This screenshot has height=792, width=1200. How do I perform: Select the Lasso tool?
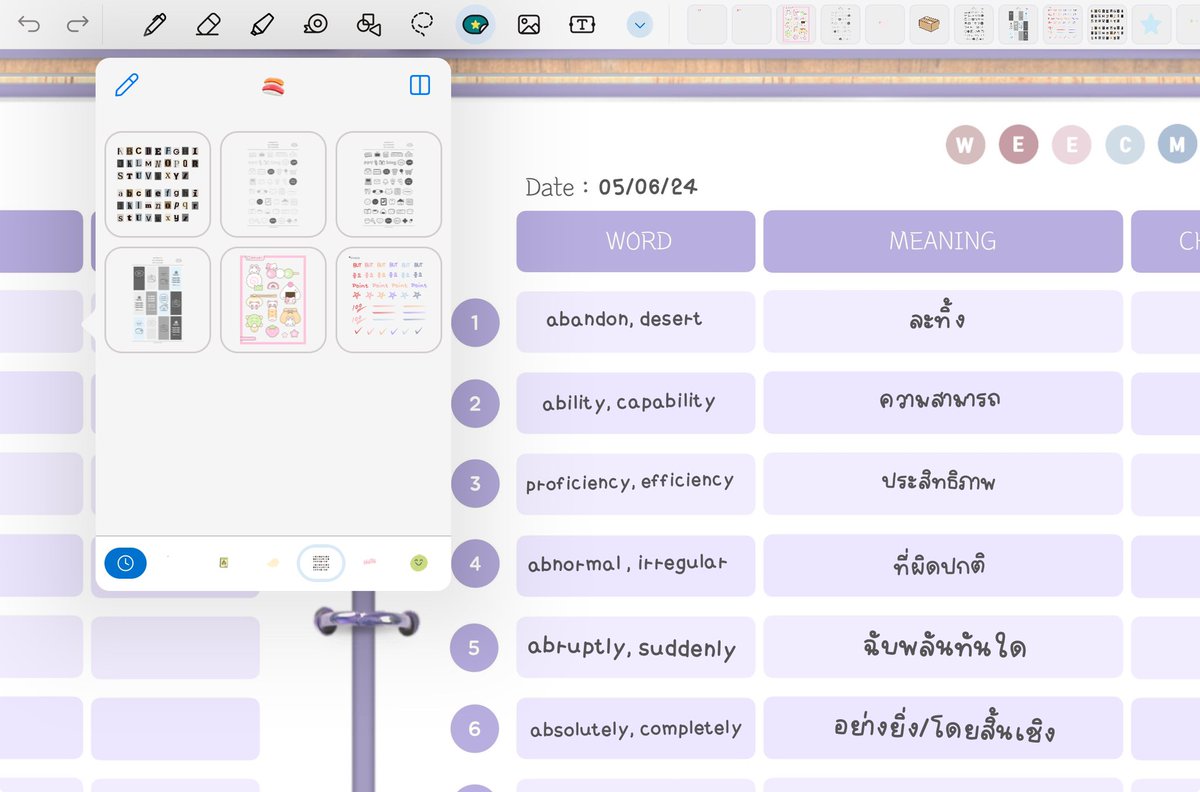coord(423,24)
